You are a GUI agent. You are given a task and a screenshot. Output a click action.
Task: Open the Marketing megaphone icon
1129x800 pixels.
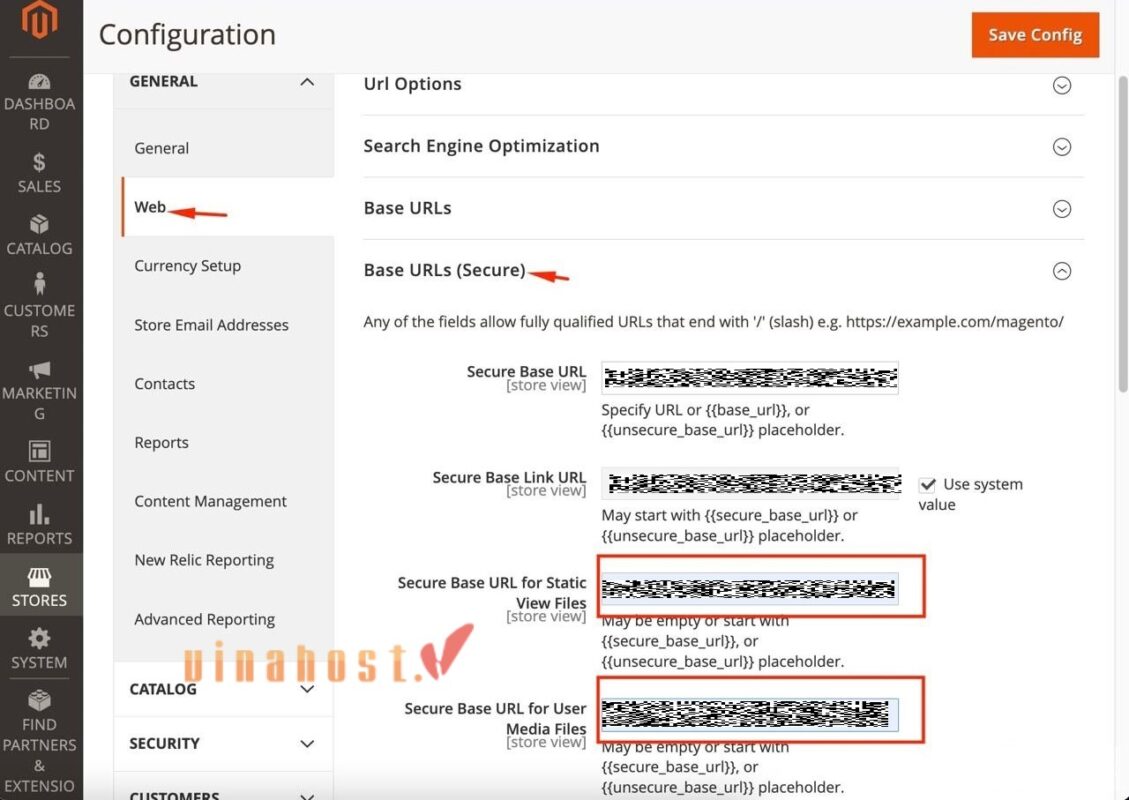coord(40,369)
